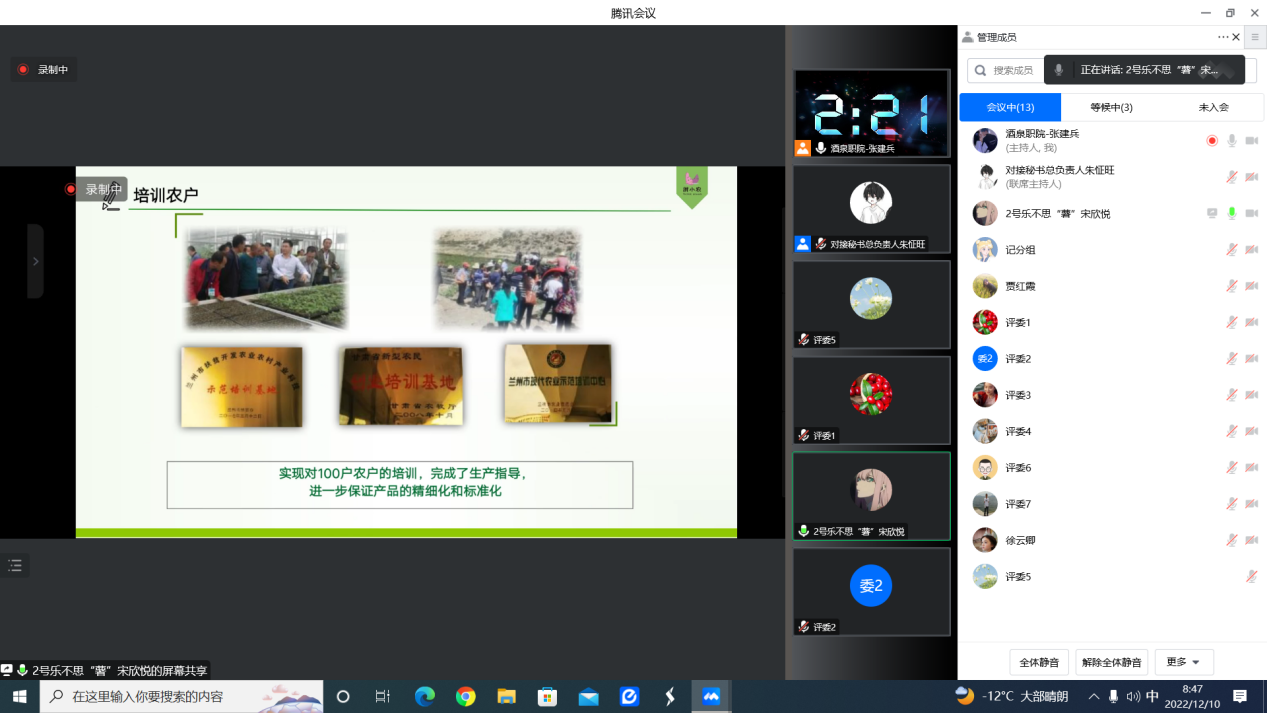Expand the 更多 dropdown at panel bottom
The width and height of the screenshot is (1267, 713).
point(1183,662)
